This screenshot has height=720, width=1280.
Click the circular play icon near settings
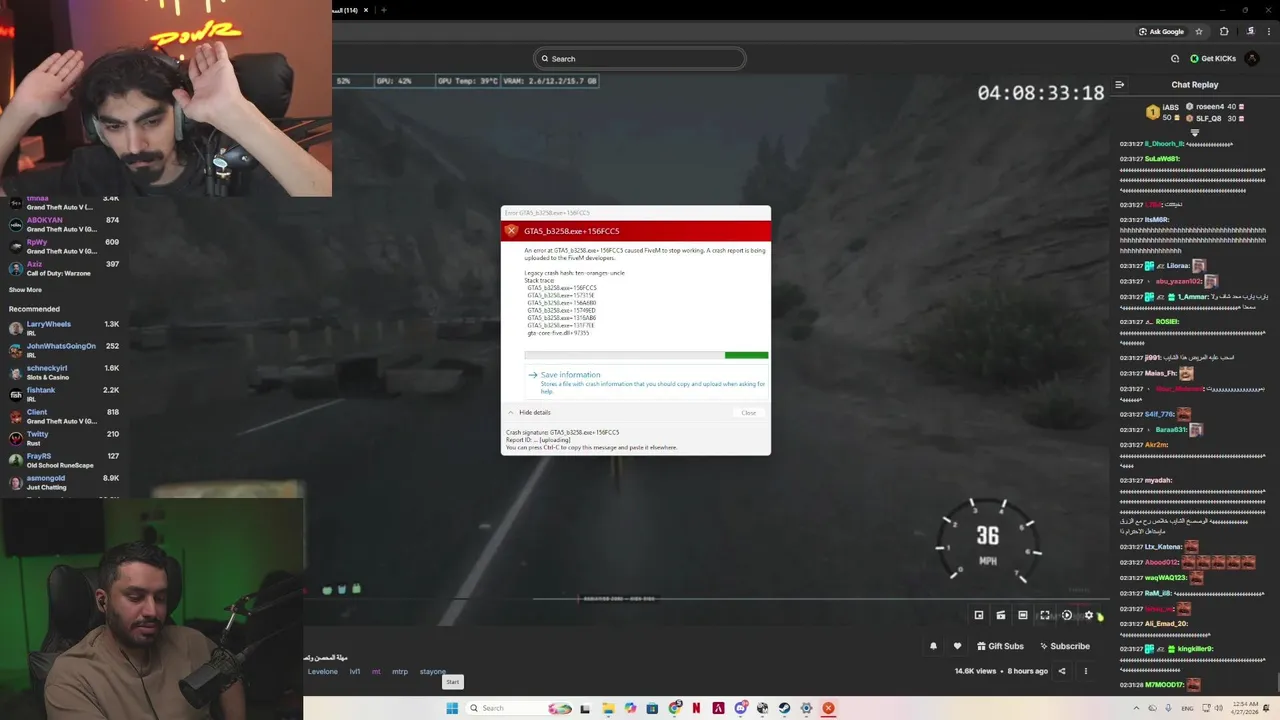click(1067, 615)
